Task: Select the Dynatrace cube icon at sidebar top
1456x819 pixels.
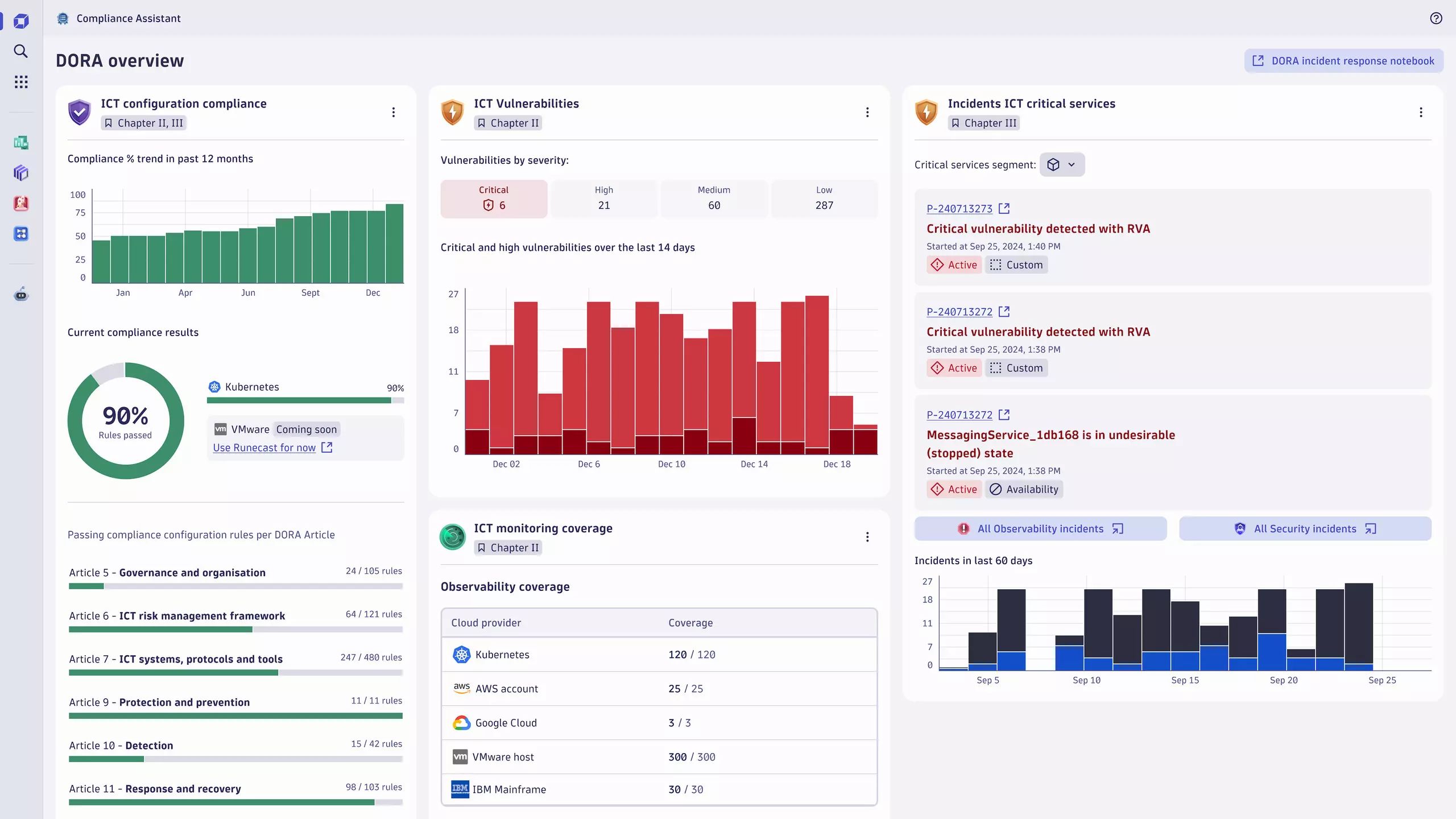Action: point(21,20)
